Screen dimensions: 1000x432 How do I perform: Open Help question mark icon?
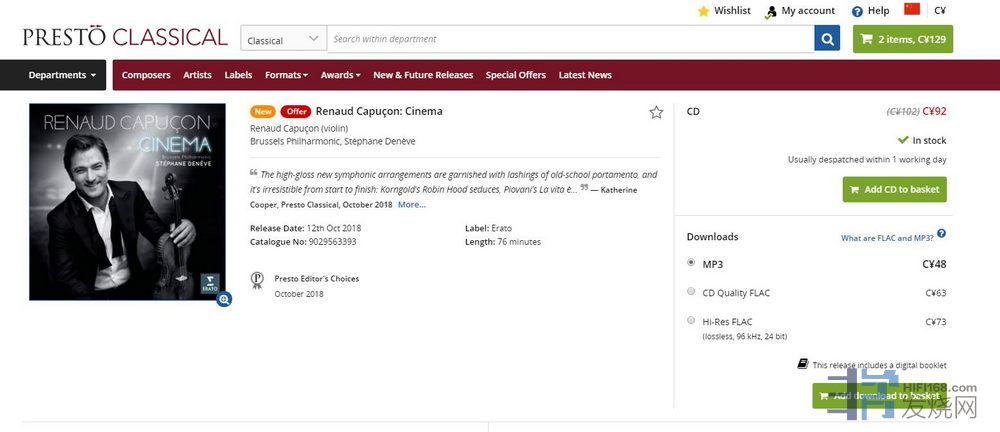point(857,11)
